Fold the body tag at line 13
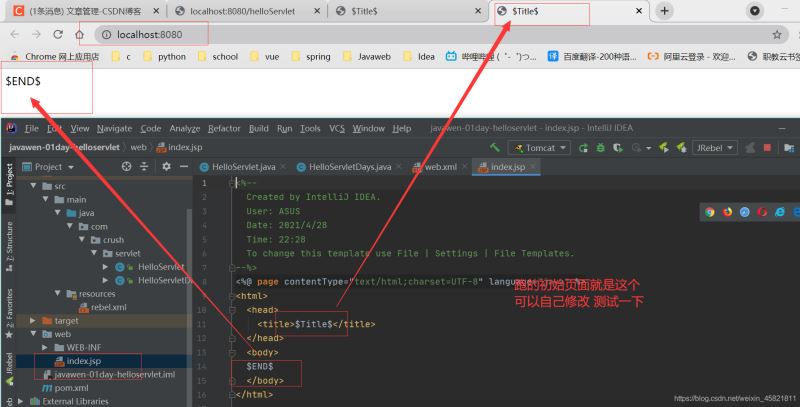 [x=232, y=352]
